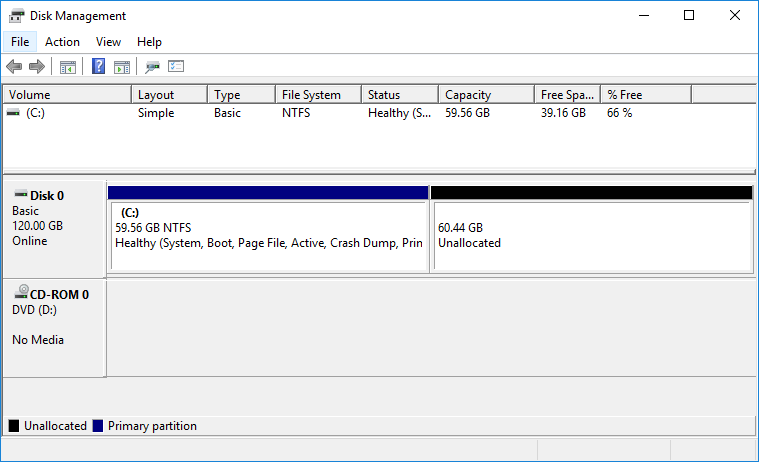
Task: Open the File menu
Action: point(20,42)
